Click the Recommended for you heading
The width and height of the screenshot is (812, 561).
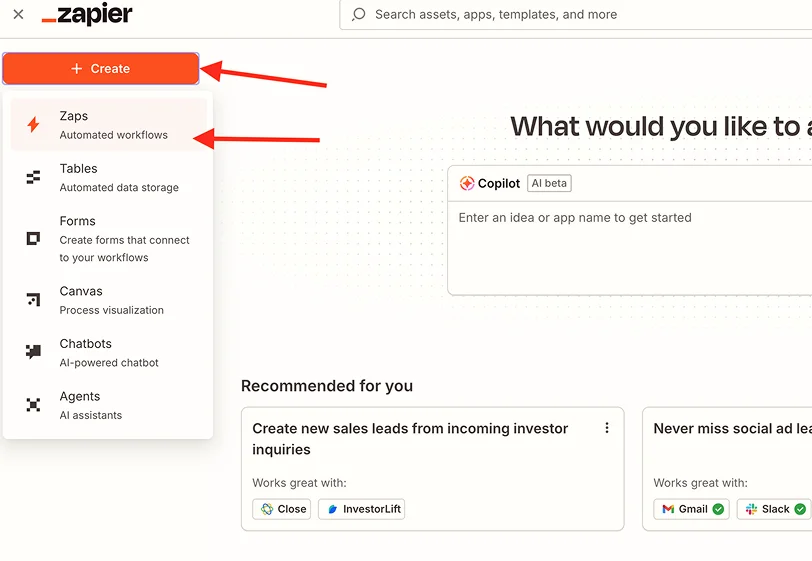pyautogui.click(x=327, y=386)
